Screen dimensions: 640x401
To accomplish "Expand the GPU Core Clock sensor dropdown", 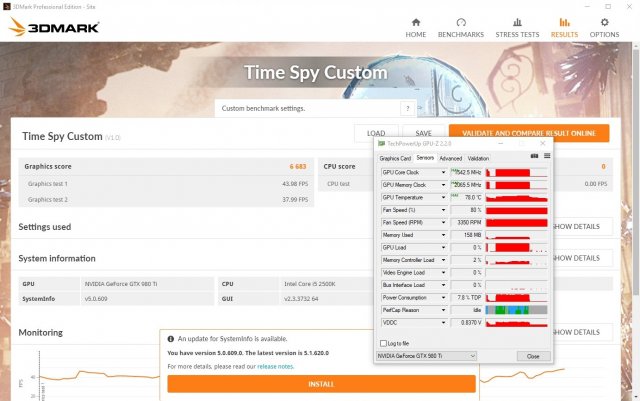I will pyautogui.click(x=444, y=172).
